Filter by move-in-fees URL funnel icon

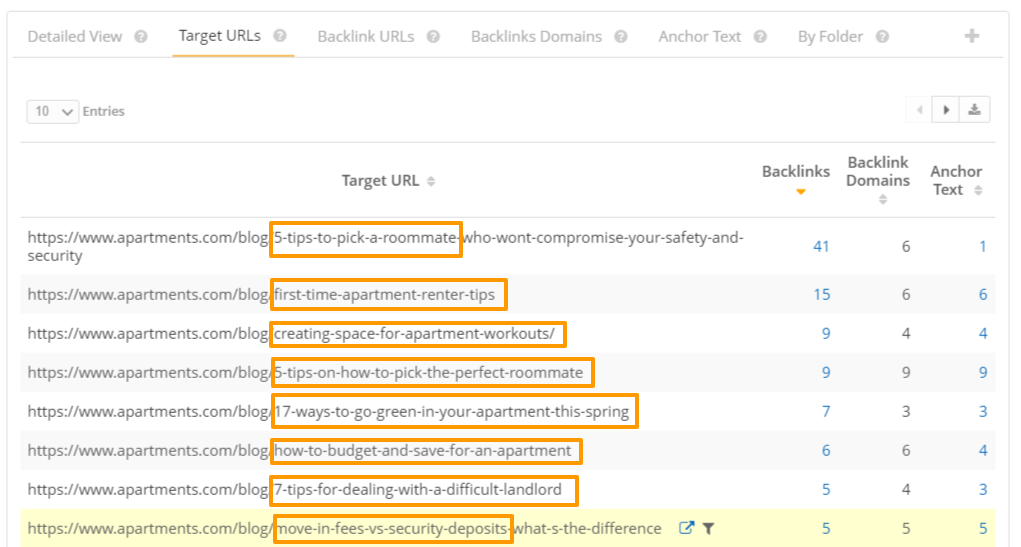pyautogui.click(x=708, y=528)
